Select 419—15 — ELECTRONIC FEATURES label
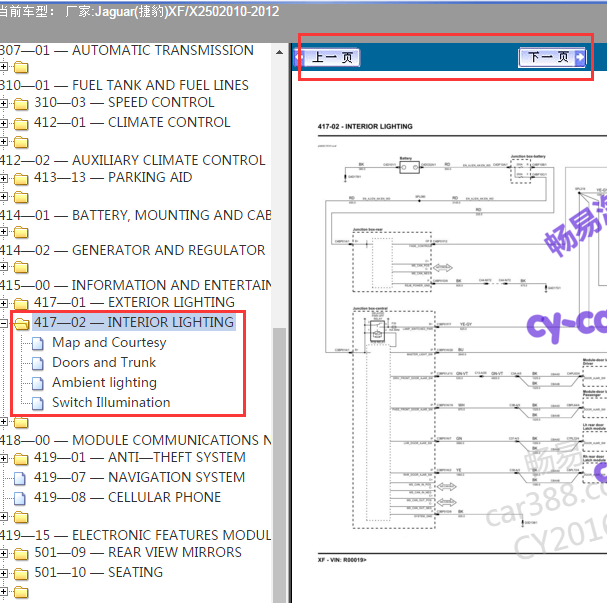The width and height of the screenshot is (607, 603). tap(135, 535)
